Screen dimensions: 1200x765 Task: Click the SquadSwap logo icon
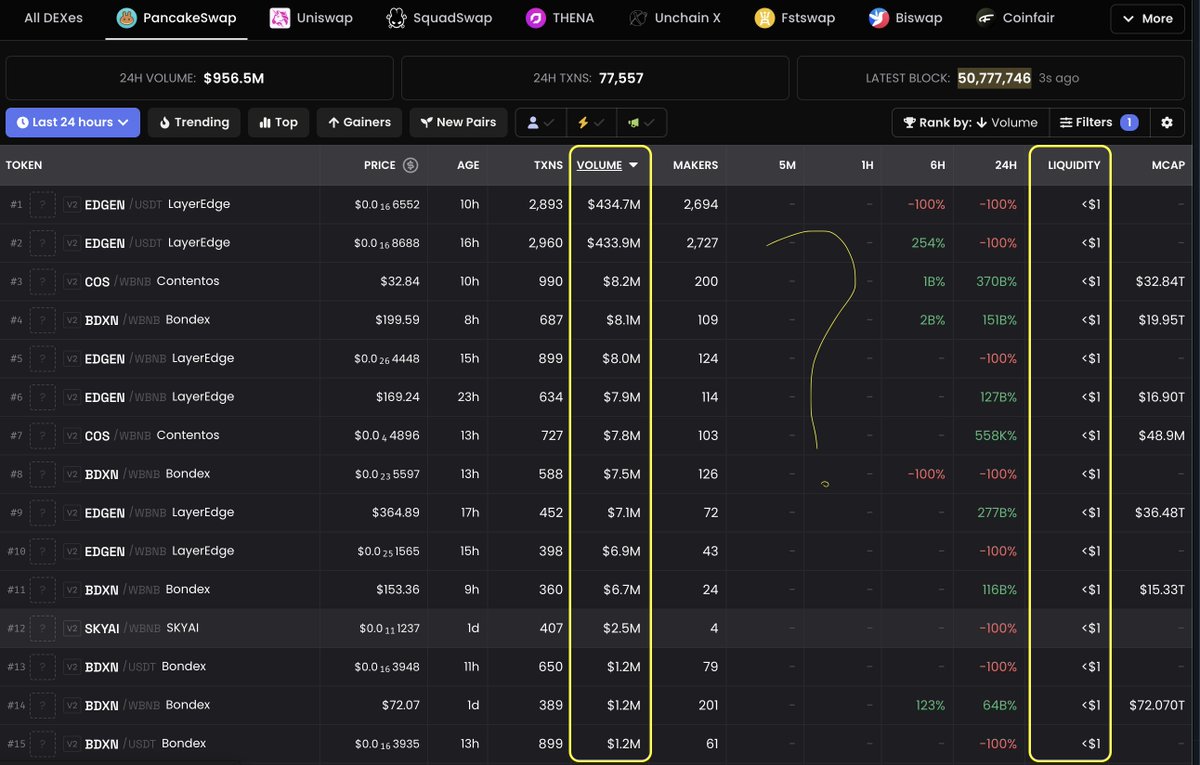(397, 18)
